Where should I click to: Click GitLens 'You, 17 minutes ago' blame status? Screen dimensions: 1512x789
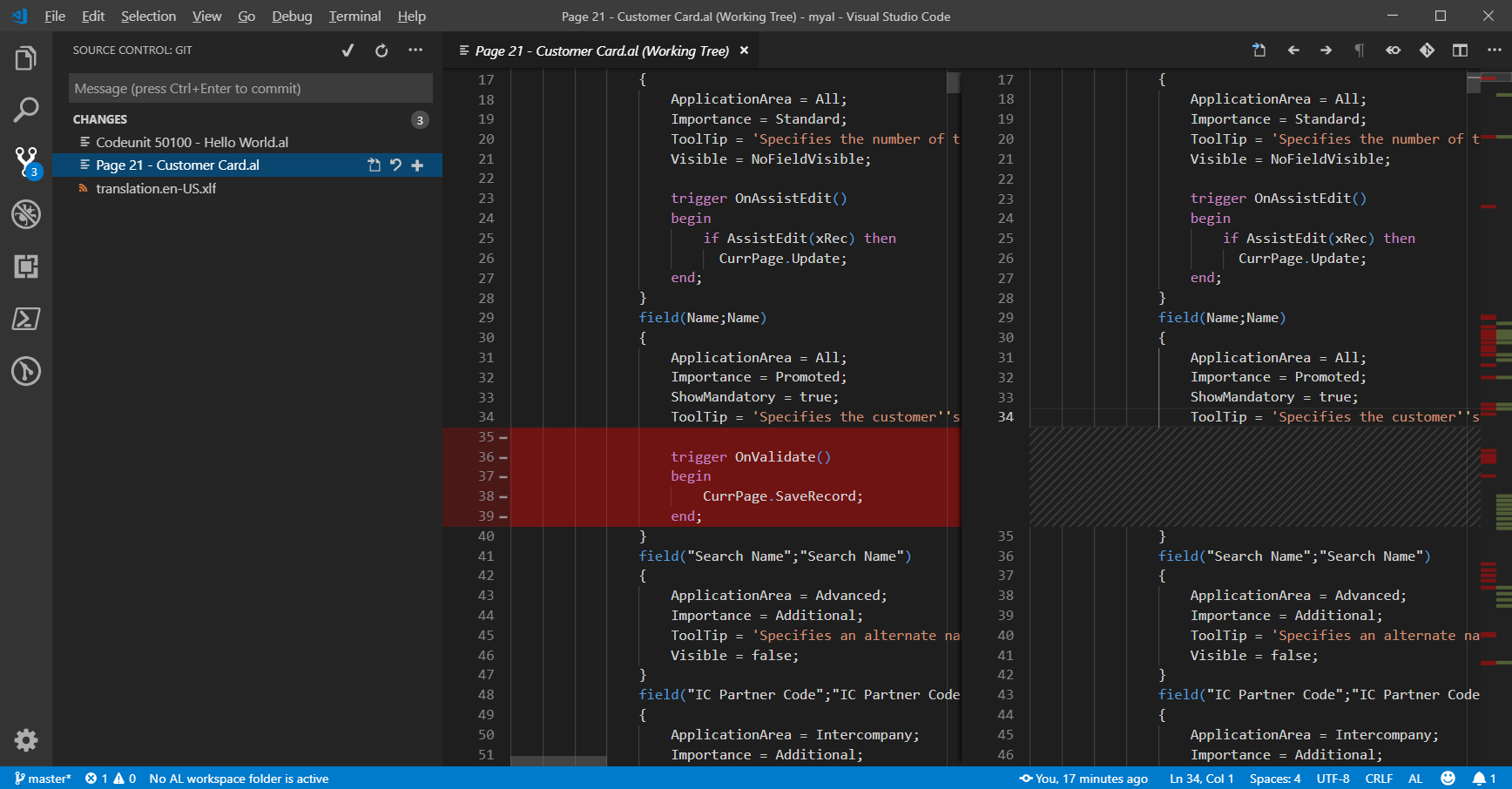[1083, 779]
